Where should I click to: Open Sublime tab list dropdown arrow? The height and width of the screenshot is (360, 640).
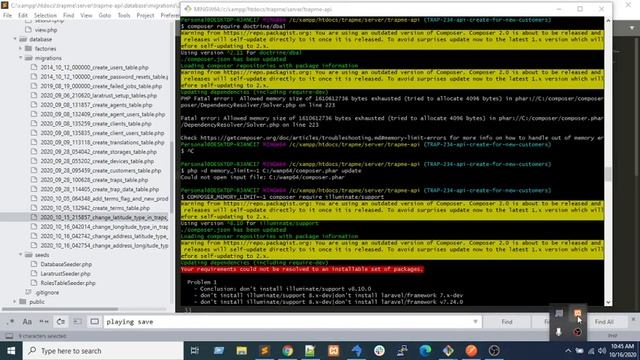(x=632, y=28)
